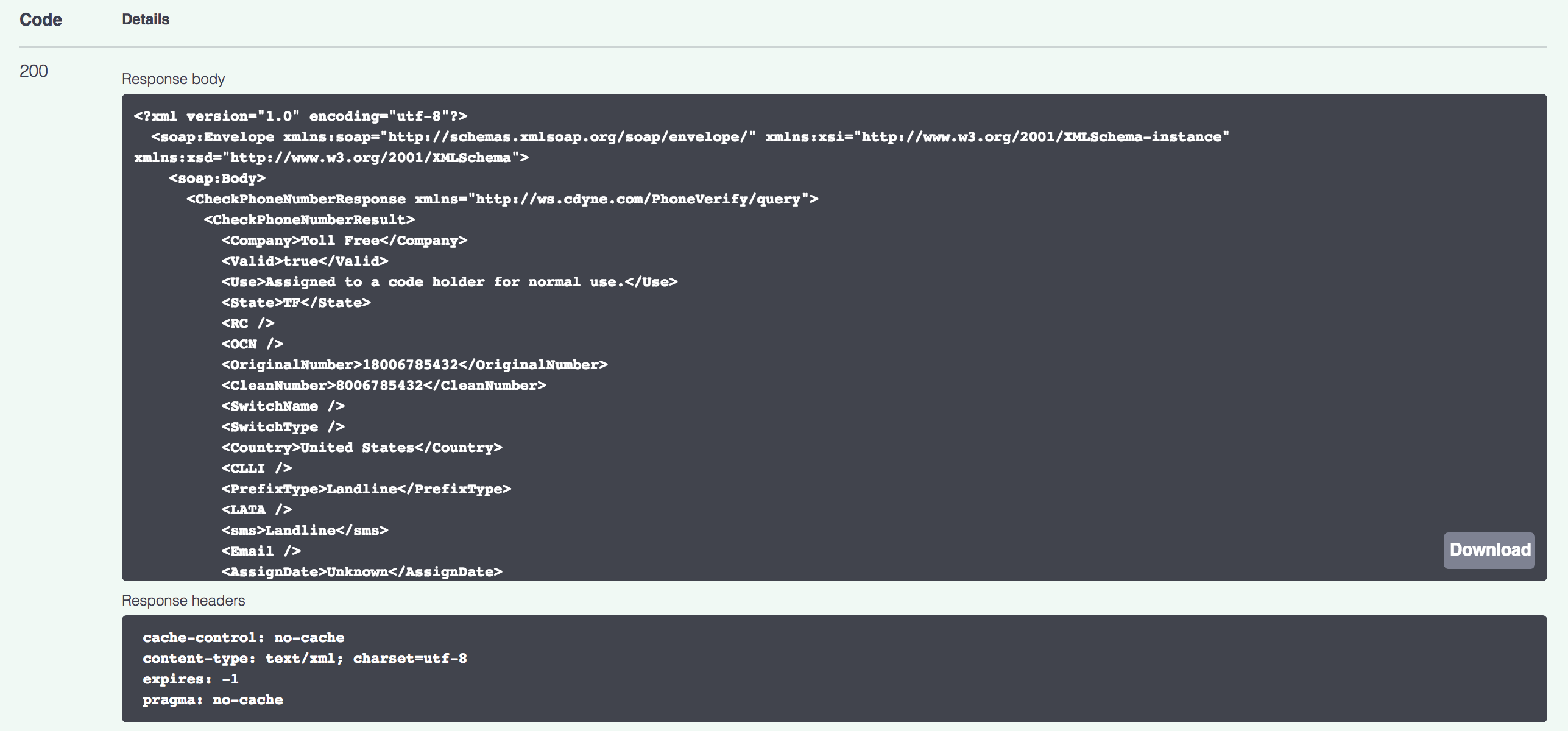
Task: Select the ws.cdyne.com PhoneVerify namespace URL
Action: pos(640,198)
